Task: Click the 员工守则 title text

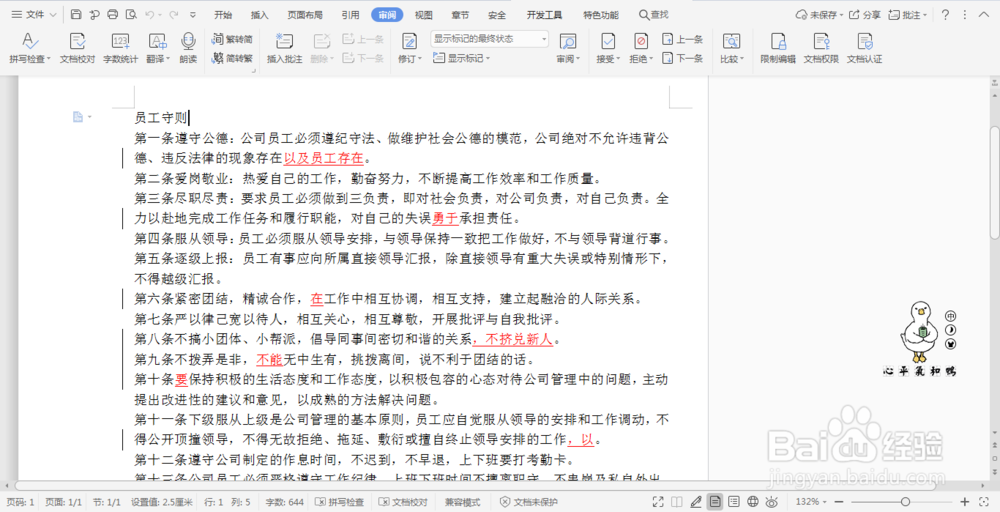Action: [161, 118]
